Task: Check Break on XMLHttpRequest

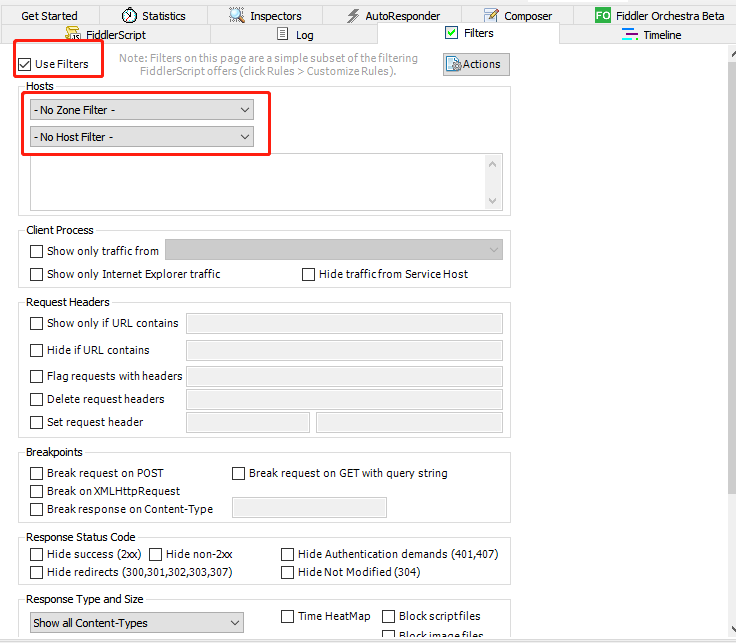Action: [36, 491]
